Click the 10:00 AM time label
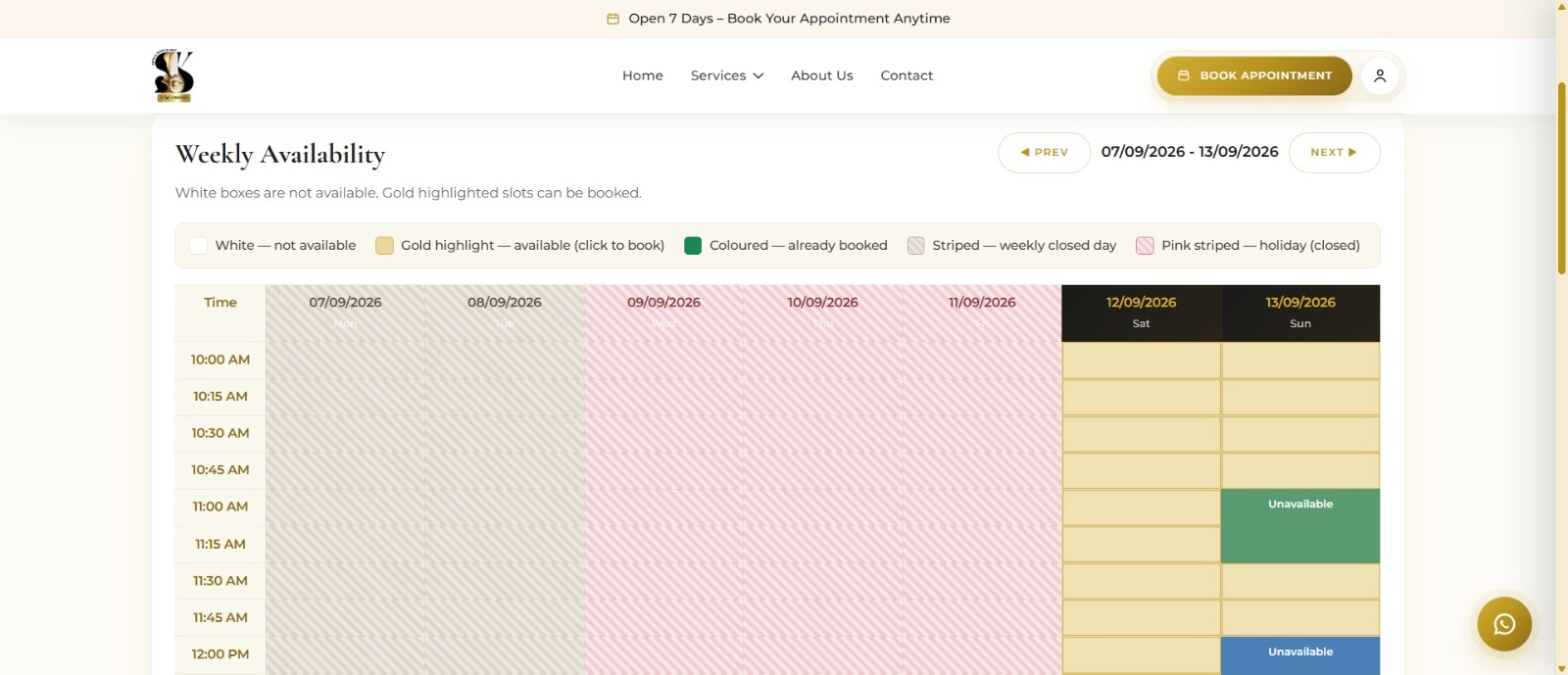Screen dimensions: 1568x675 pos(220,360)
